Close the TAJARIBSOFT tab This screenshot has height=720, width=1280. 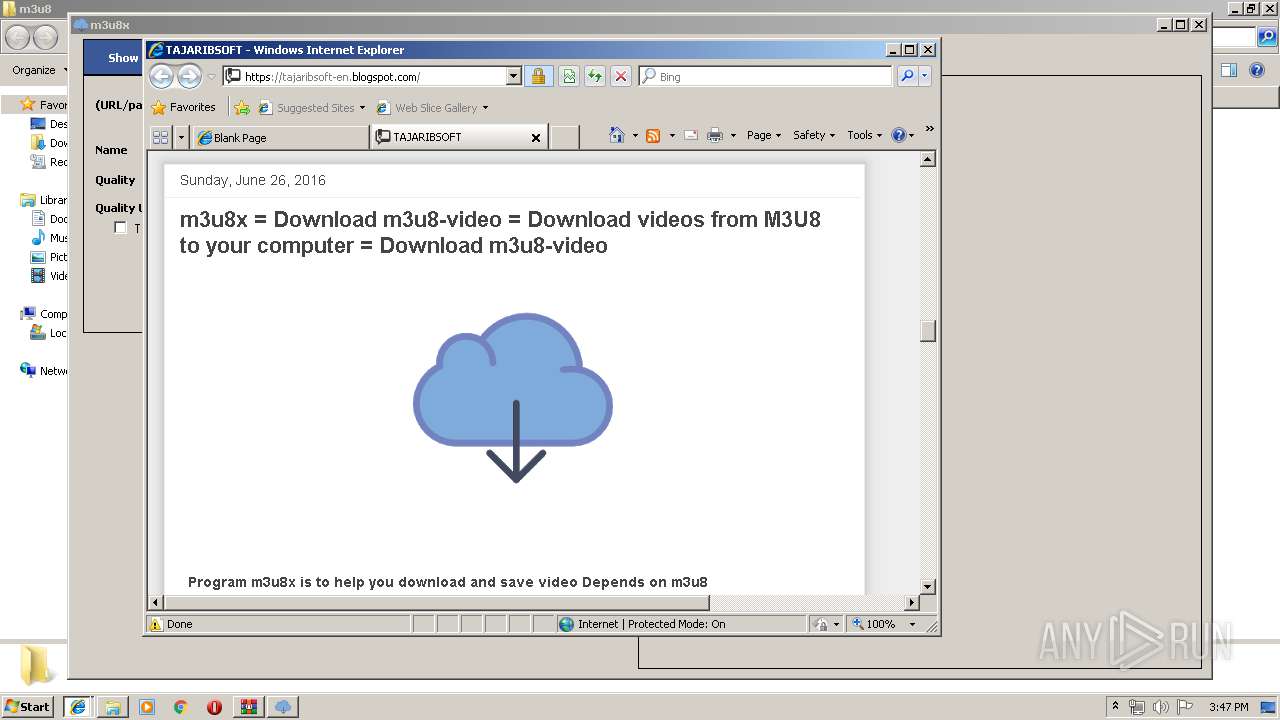click(x=536, y=138)
